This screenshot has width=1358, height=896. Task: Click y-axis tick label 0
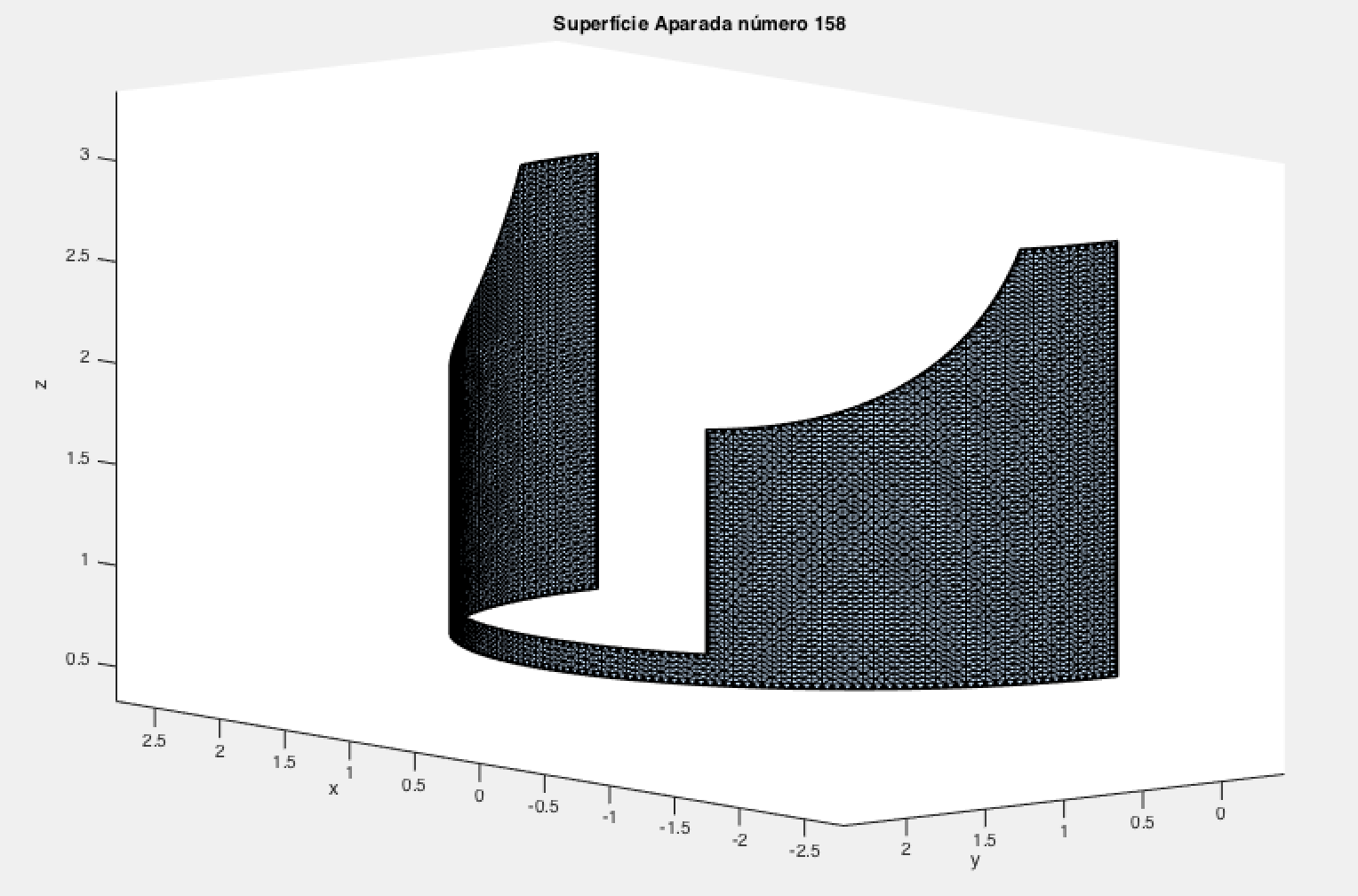tap(1219, 813)
